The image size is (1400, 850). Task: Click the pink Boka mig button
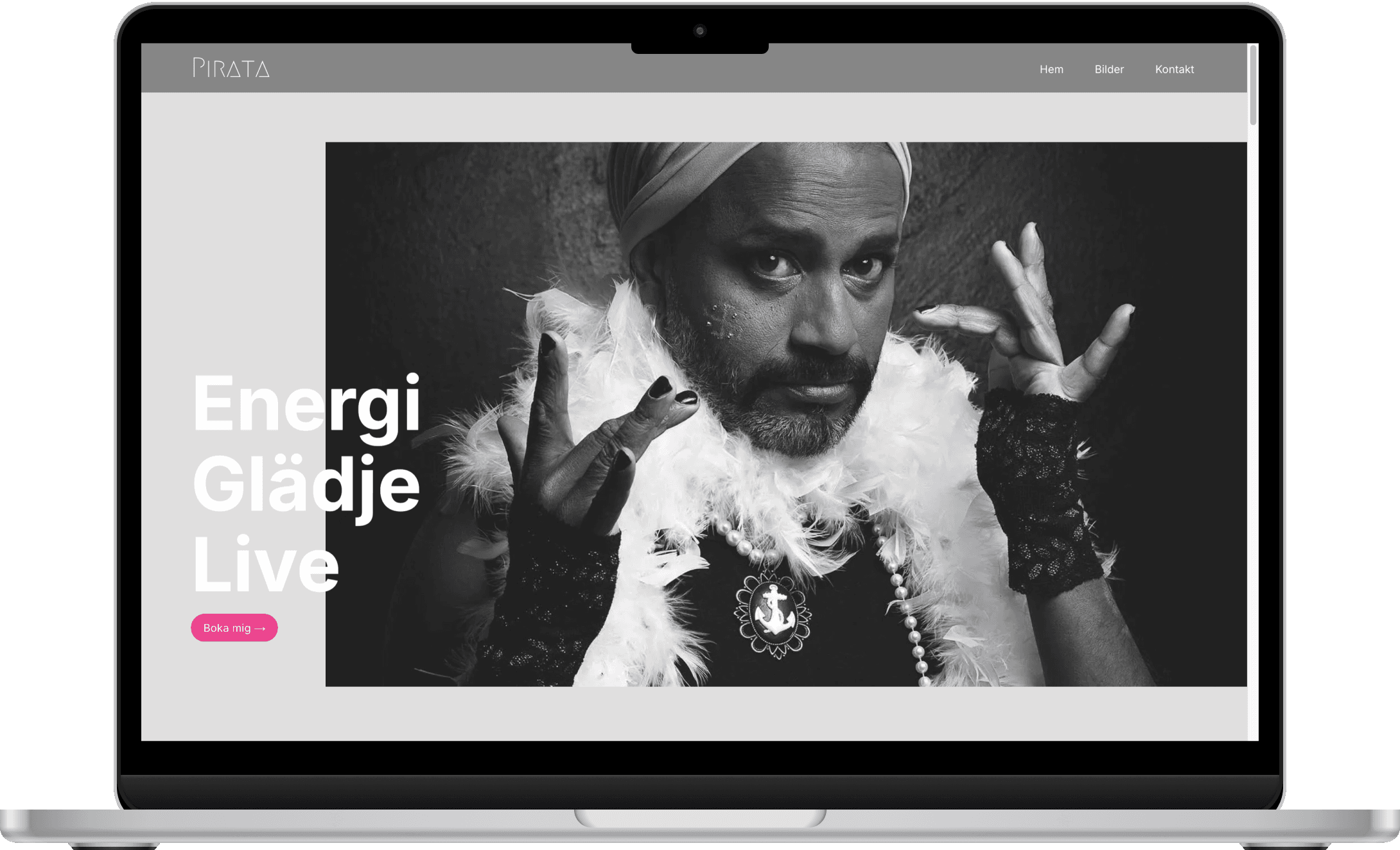tap(234, 628)
